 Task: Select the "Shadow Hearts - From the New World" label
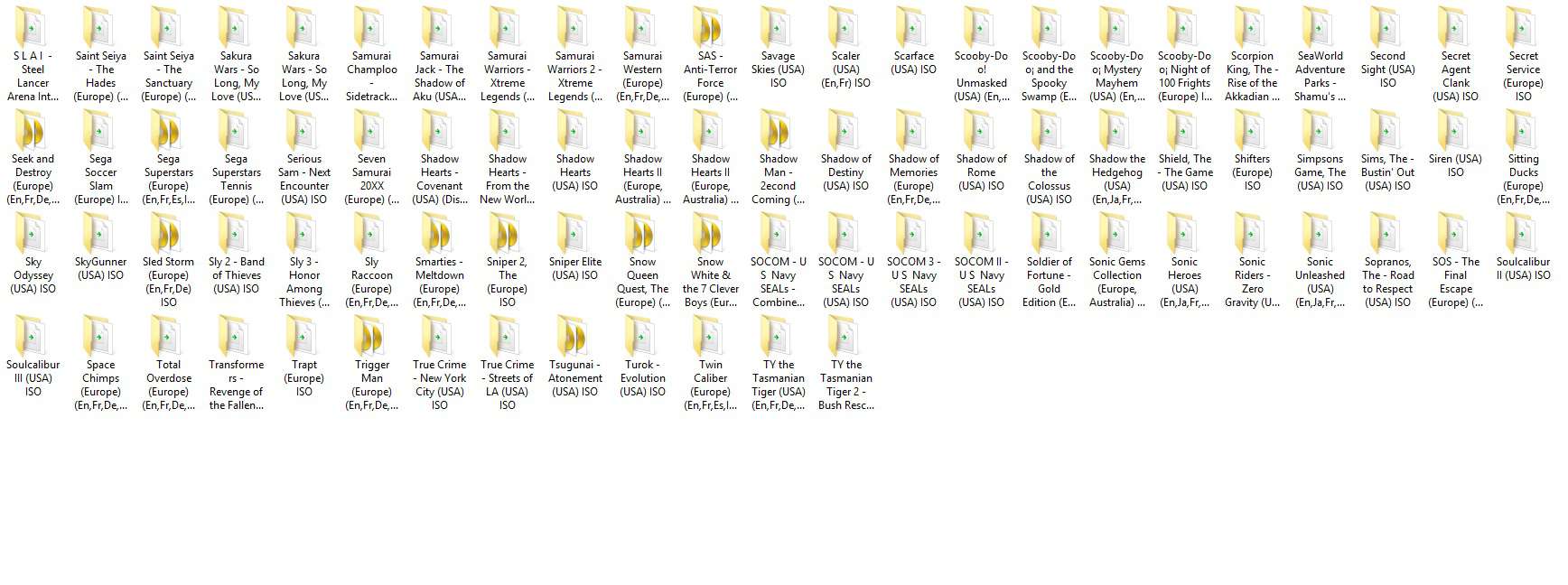click(507, 179)
